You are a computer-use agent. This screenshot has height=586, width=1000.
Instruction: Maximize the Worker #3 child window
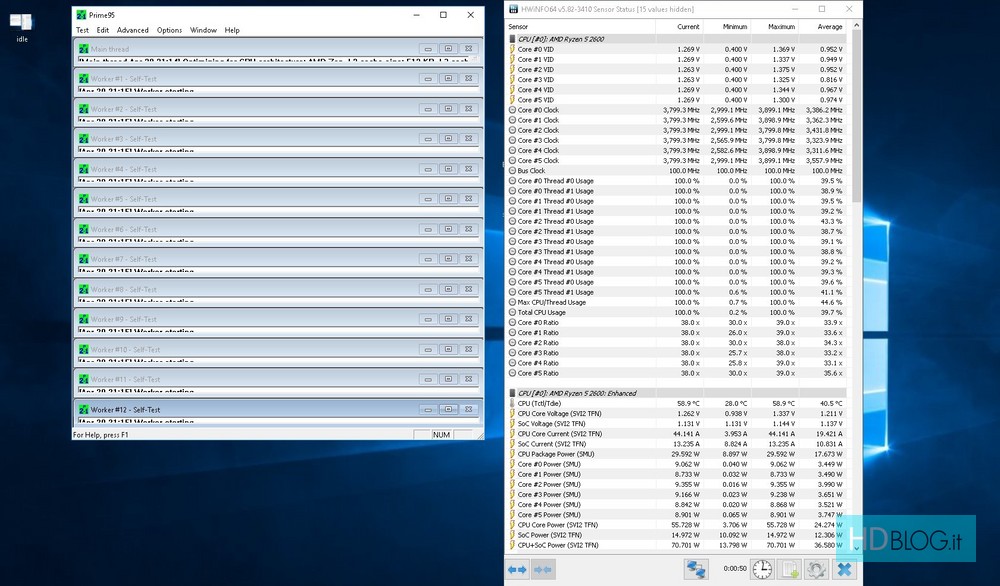coord(448,139)
